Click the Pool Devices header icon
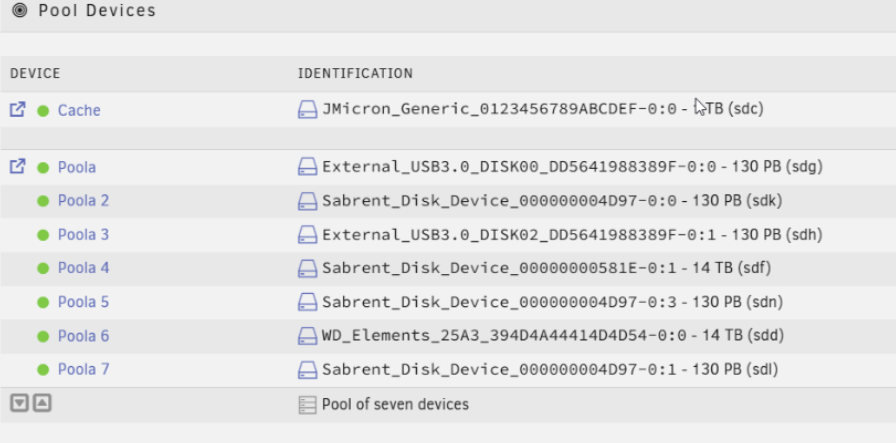 pos(19,10)
